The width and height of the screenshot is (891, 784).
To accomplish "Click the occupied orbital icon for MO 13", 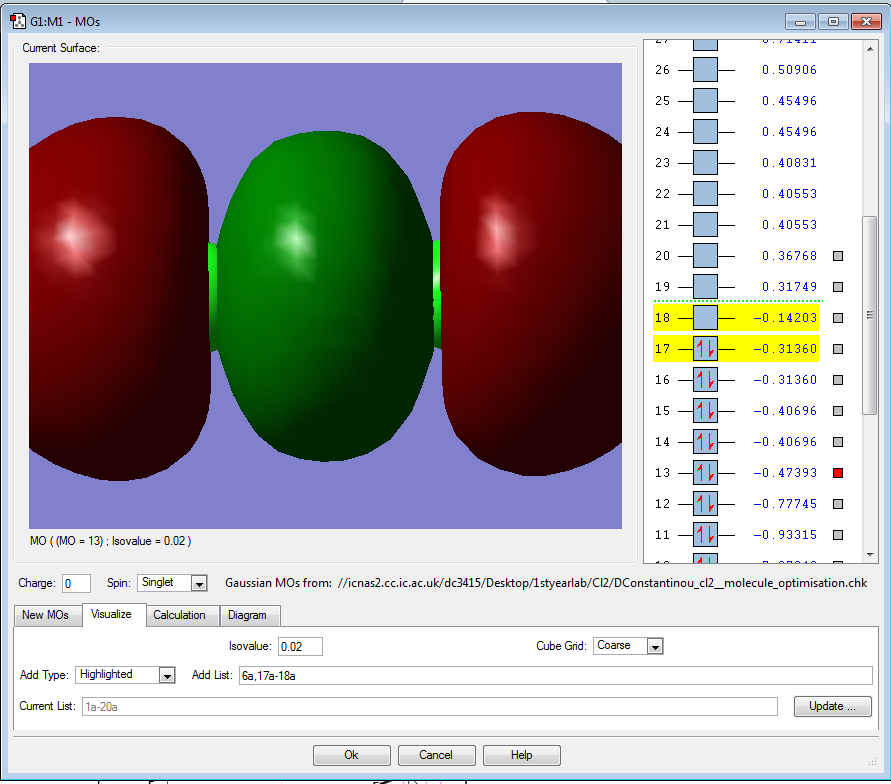I will 705,473.
